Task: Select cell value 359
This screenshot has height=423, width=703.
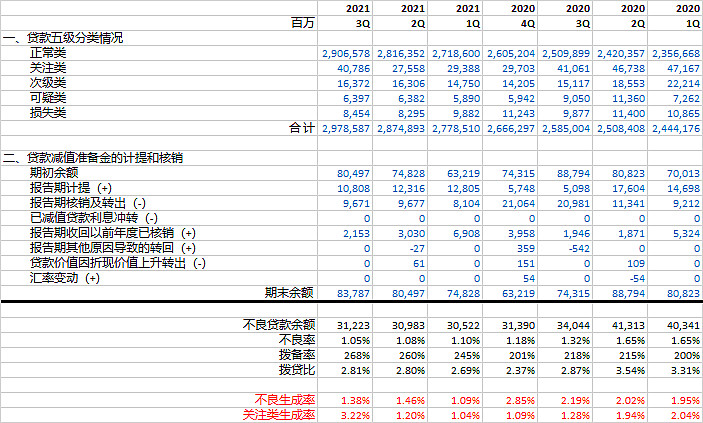Action: coord(526,249)
